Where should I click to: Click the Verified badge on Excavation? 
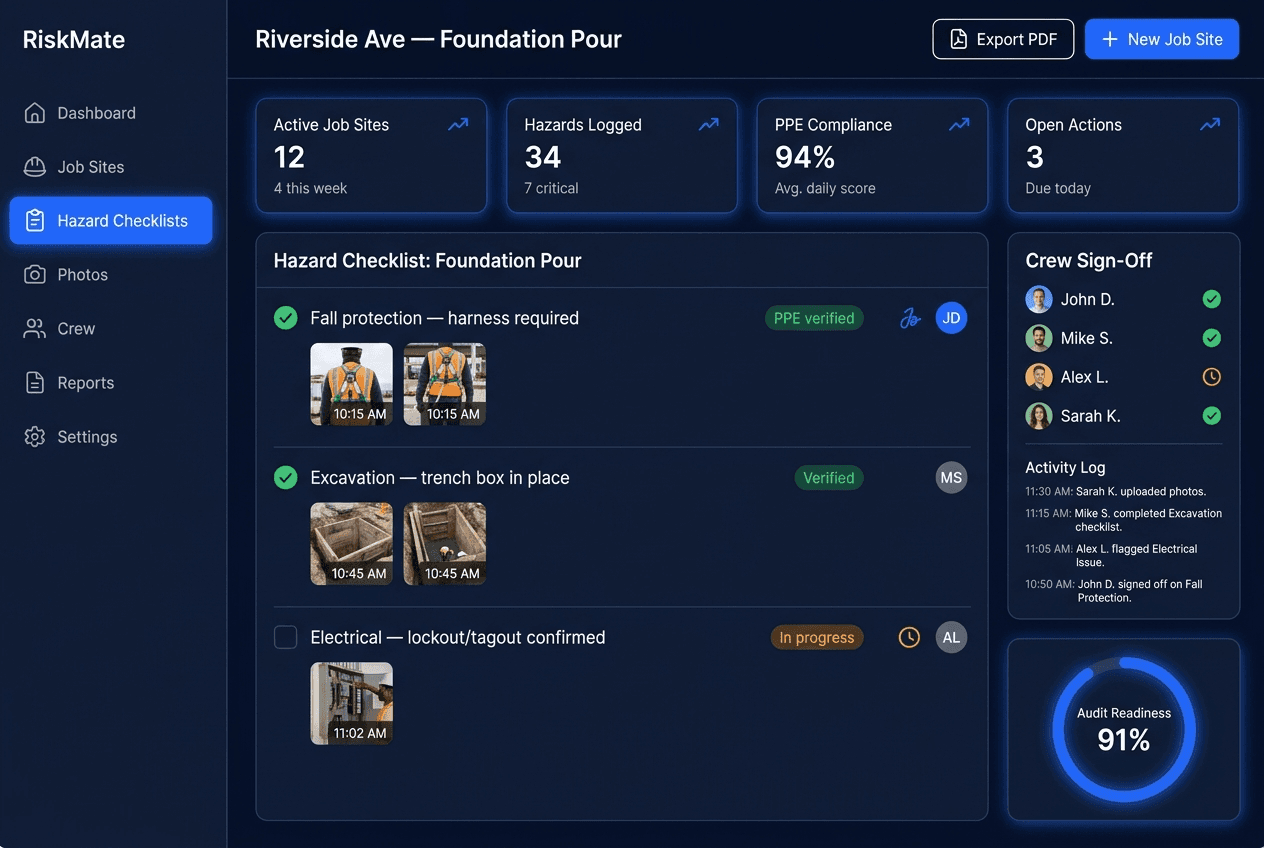829,478
